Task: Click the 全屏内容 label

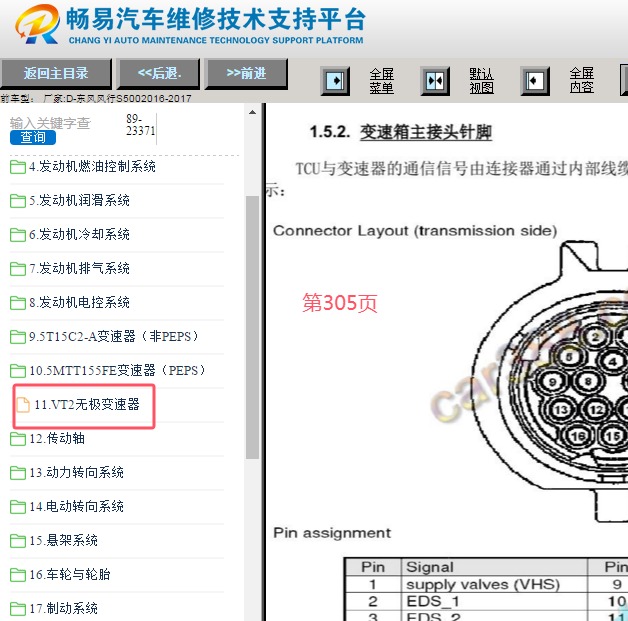Action: [582, 80]
